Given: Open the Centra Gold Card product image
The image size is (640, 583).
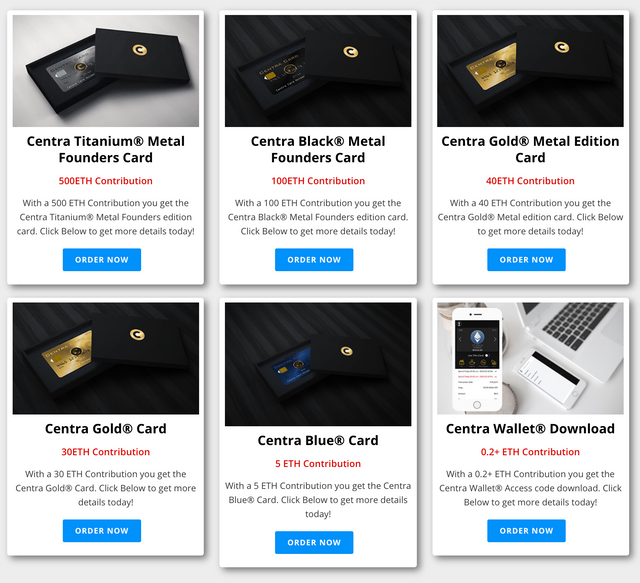Looking at the screenshot, I should [106, 358].
